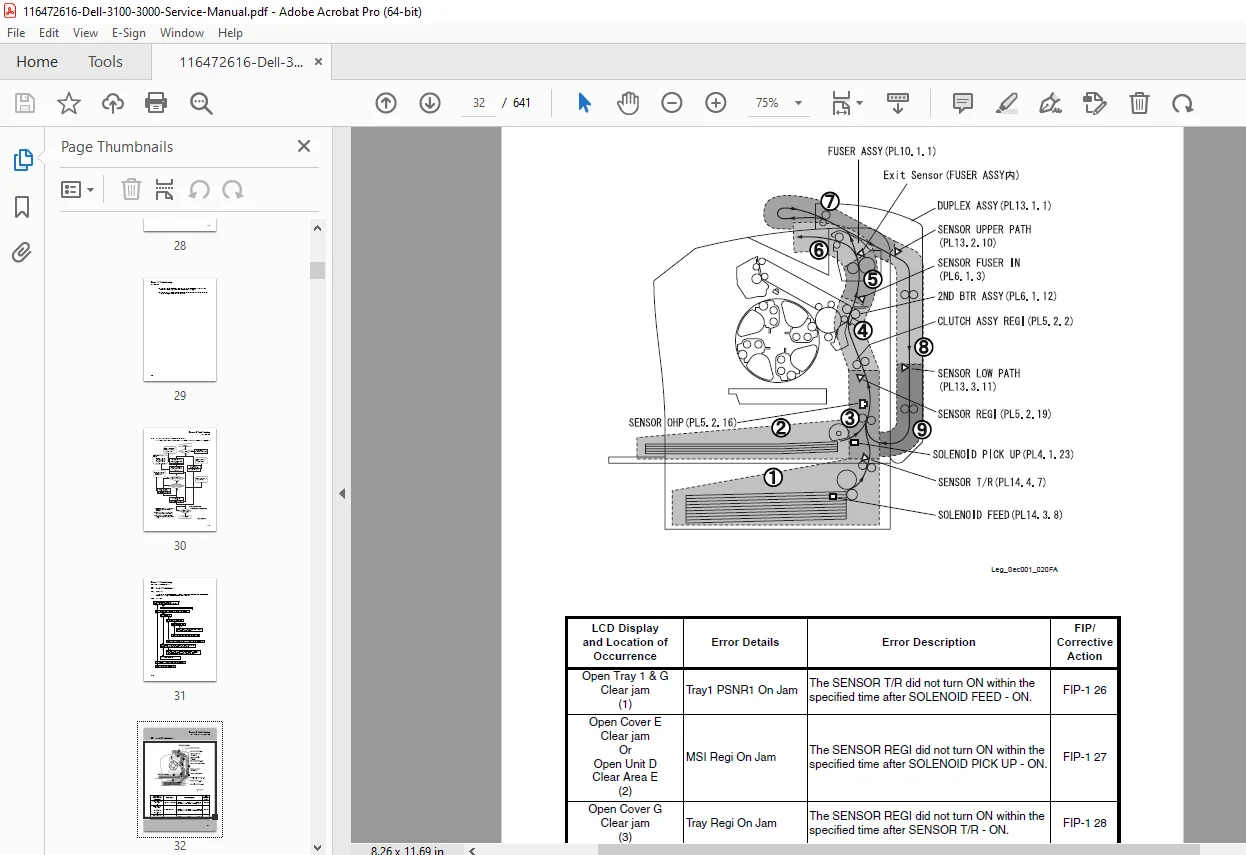Screen dimensions: 1246x855
Task: Click the 'FIP-1 28' cell
Action: coord(1084,823)
